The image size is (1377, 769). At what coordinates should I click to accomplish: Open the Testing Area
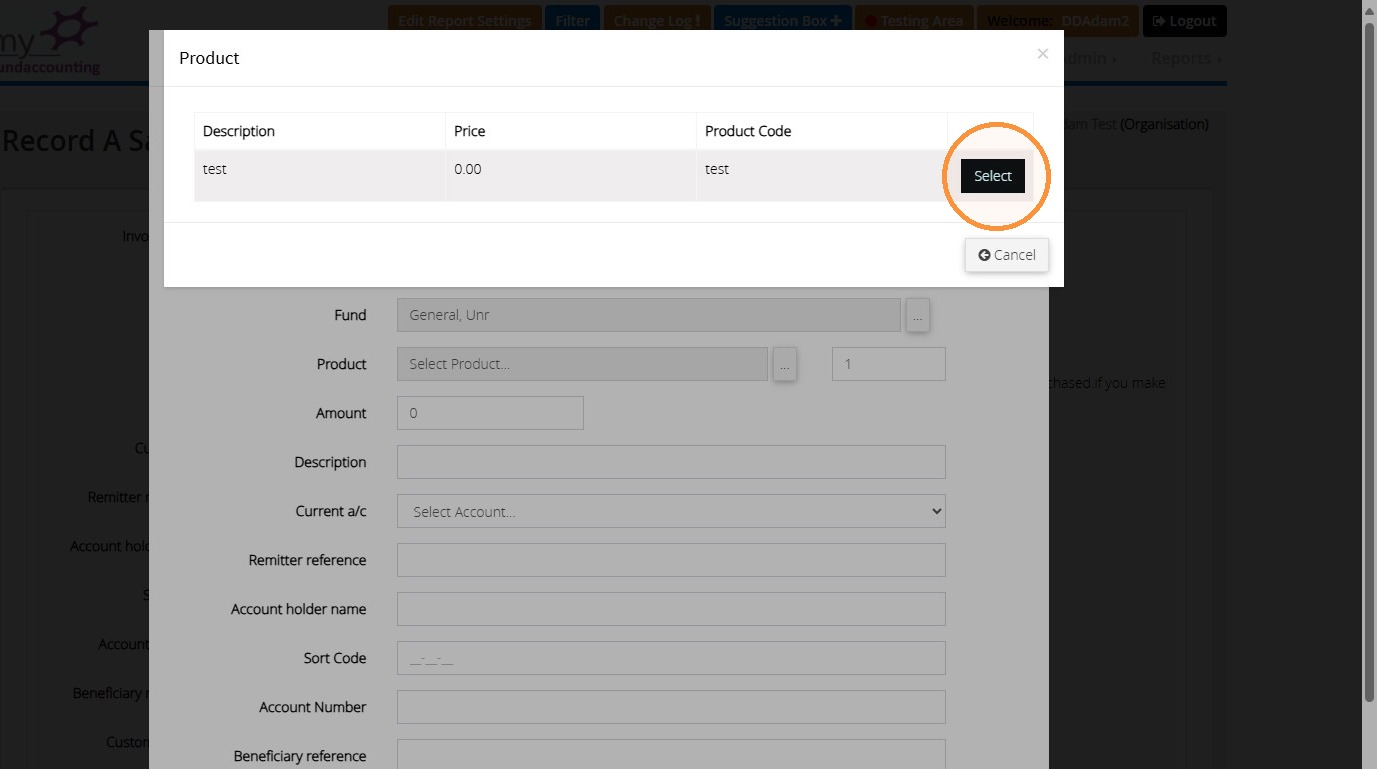pyautogui.click(x=913, y=20)
